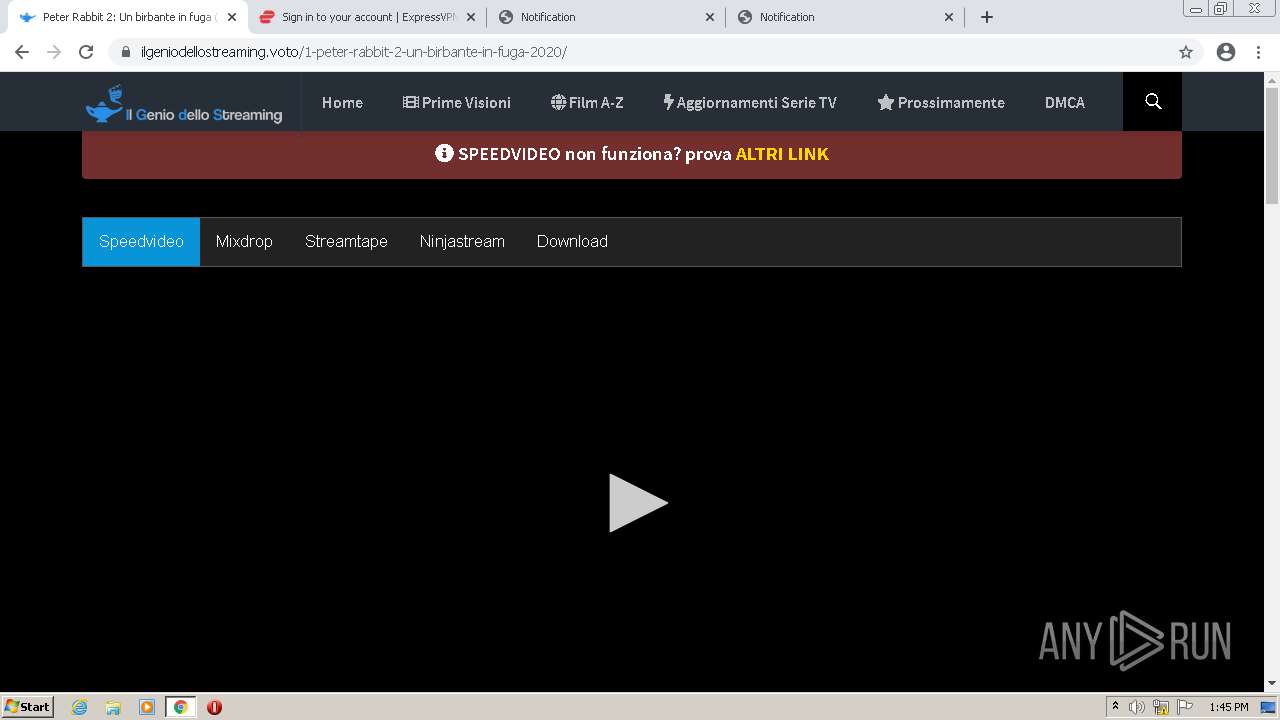
Task: Go to Home in site navigation
Action: pos(342,102)
